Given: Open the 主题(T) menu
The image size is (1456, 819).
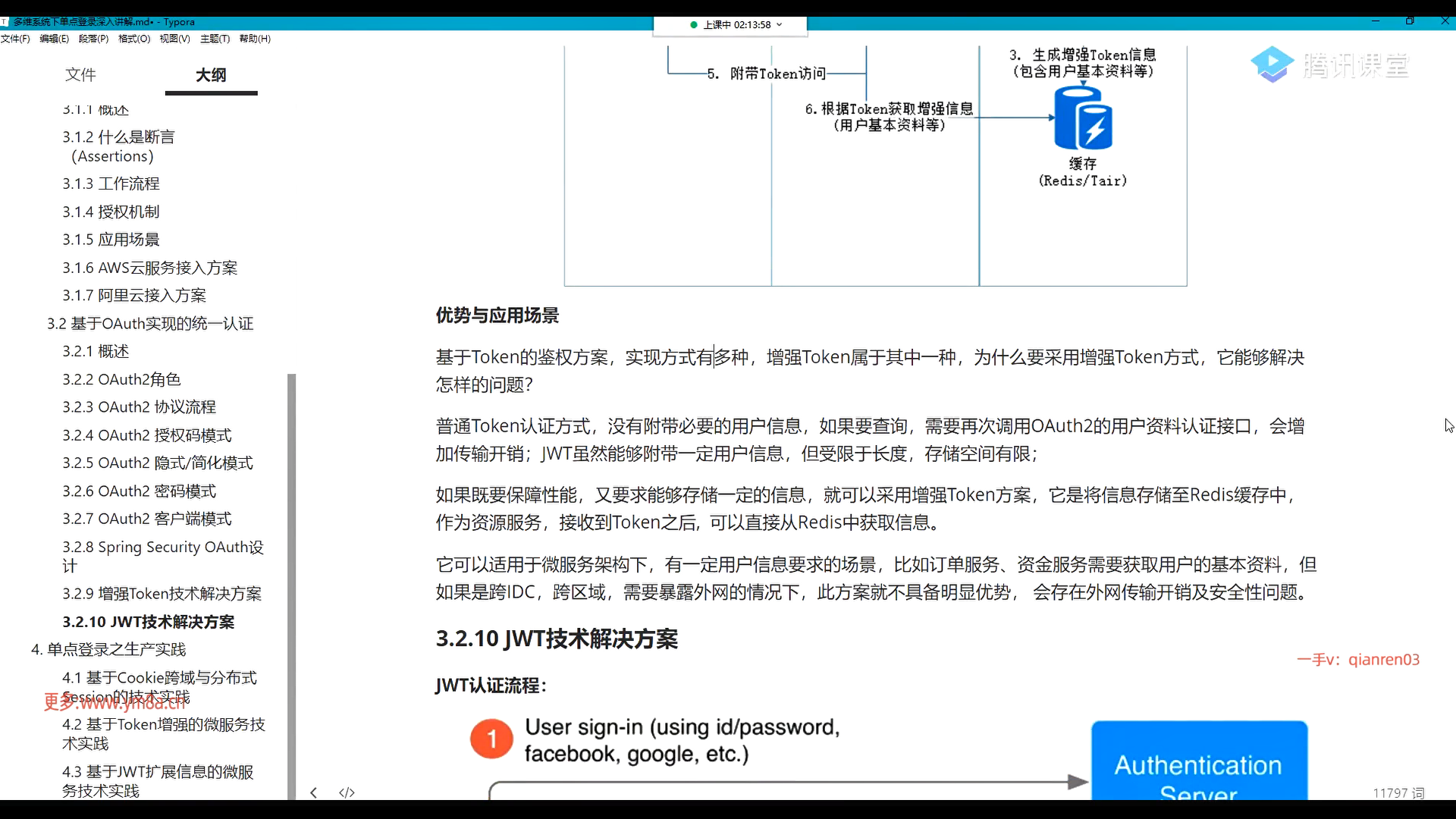Looking at the screenshot, I should click(x=215, y=39).
